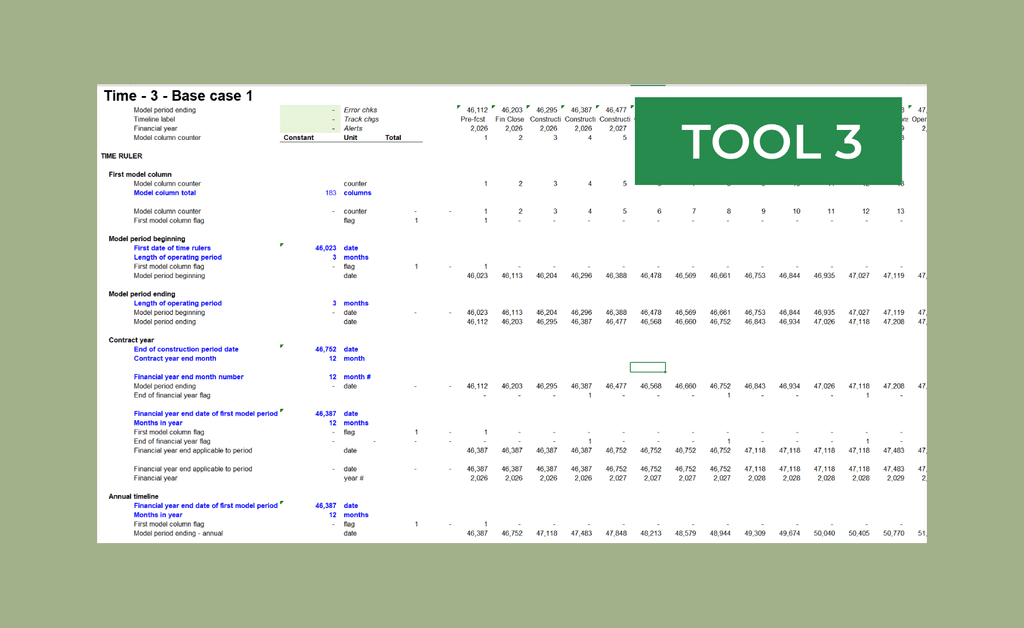Click the 'Annual timeline' section heading
This screenshot has height=628, width=1024.
point(133,496)
